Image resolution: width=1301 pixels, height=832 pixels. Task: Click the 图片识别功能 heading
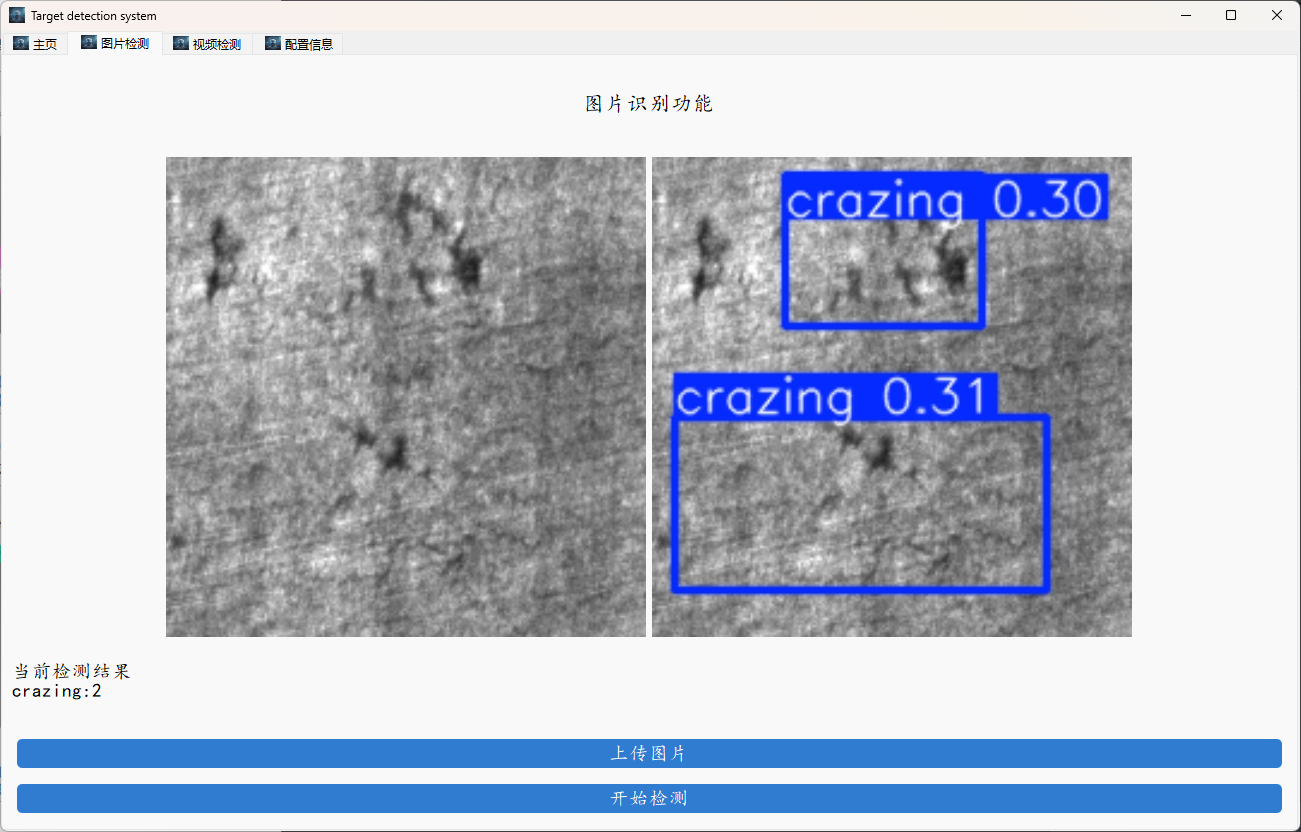649,102
